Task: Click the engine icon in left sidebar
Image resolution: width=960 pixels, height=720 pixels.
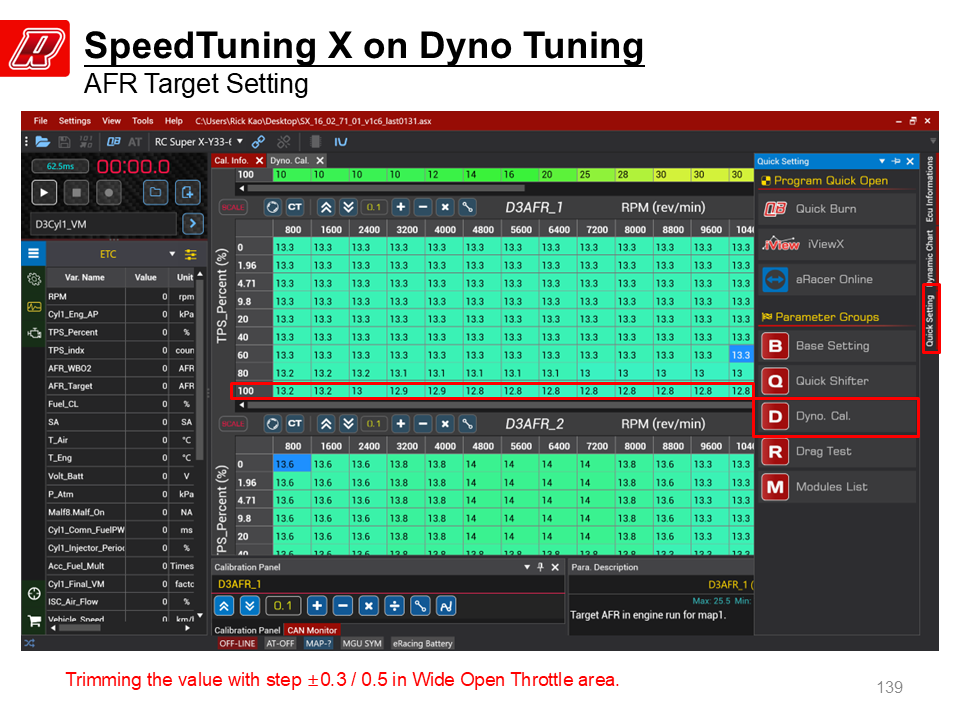Action: point(34,333)
